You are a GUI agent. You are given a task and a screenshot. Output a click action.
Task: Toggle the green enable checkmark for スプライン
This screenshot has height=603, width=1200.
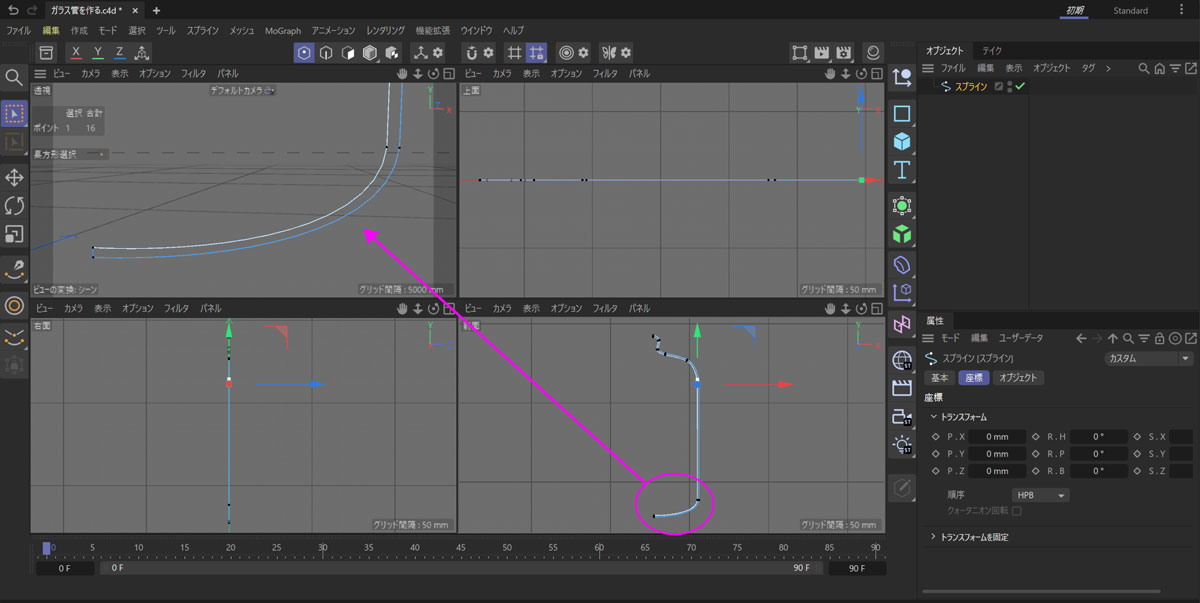pos(1020,87)
